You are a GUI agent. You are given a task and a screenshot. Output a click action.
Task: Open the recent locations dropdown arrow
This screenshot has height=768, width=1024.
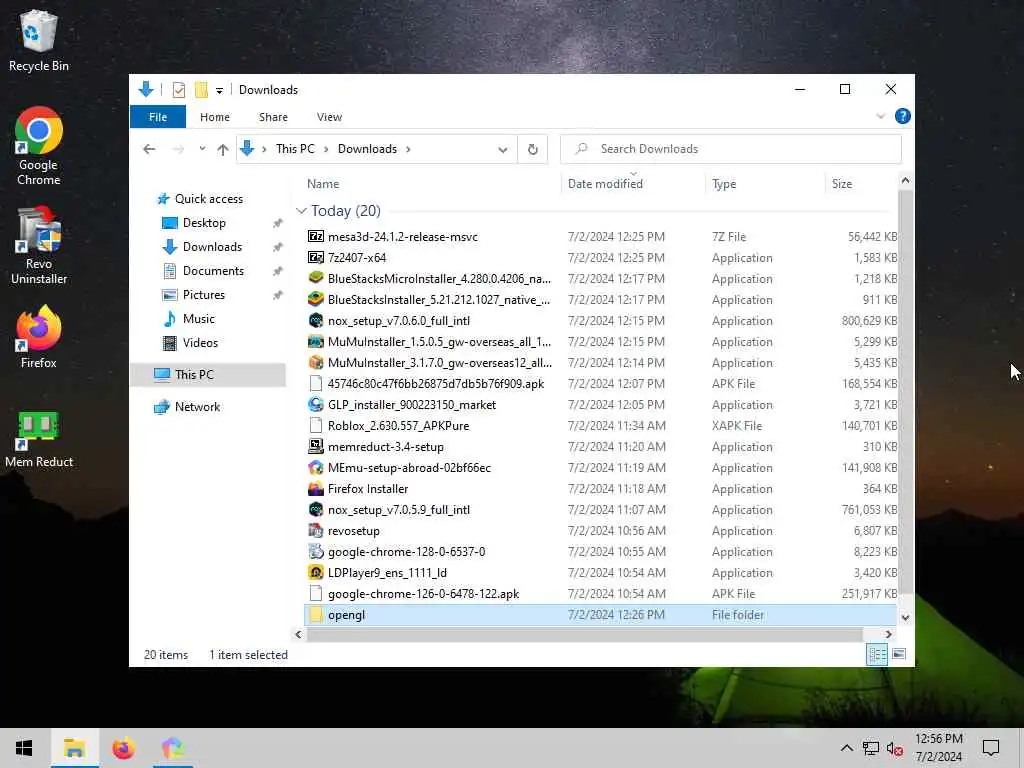[x=202, y=149]
